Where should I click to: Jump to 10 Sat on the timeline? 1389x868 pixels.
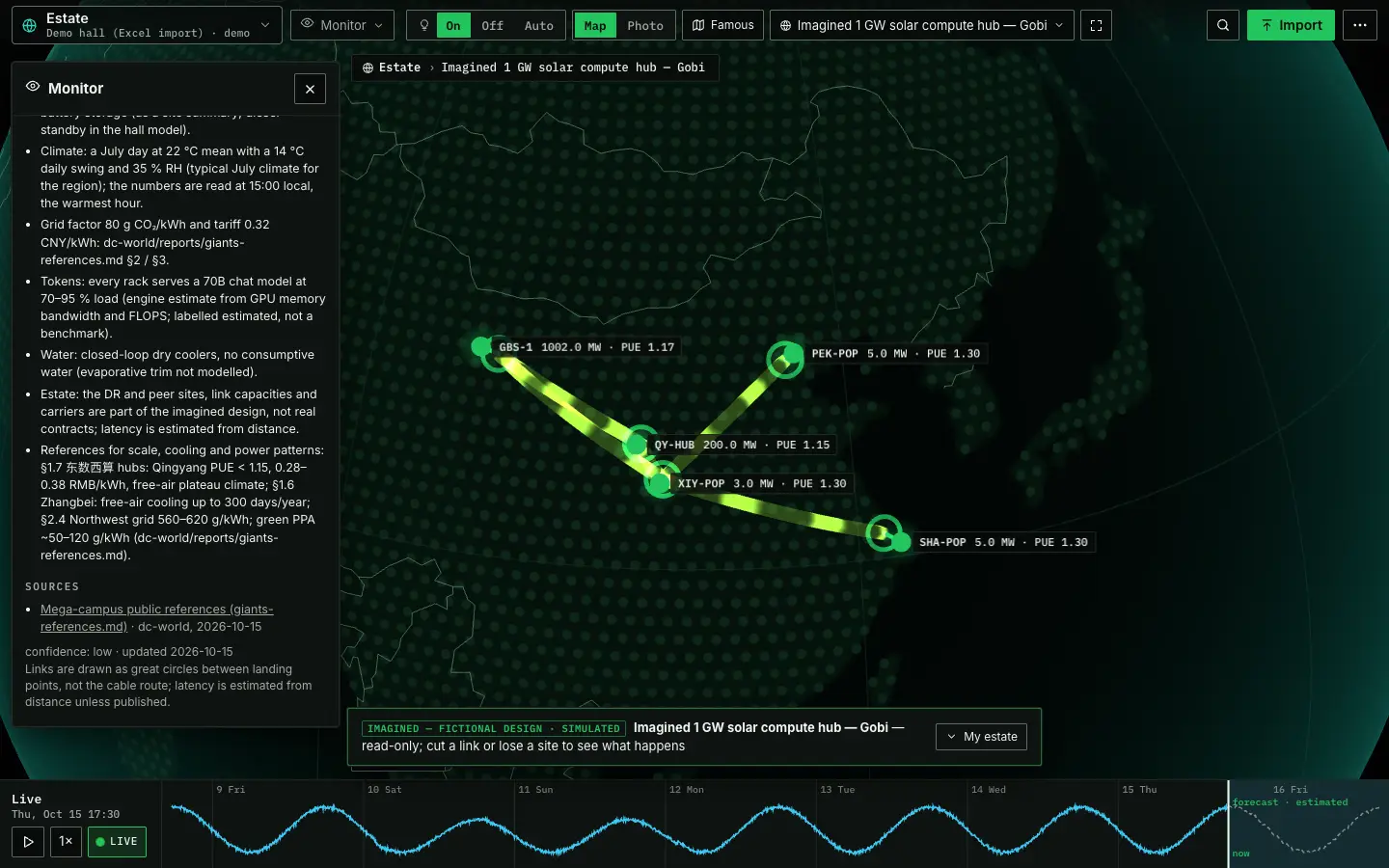tap(384, 790)
